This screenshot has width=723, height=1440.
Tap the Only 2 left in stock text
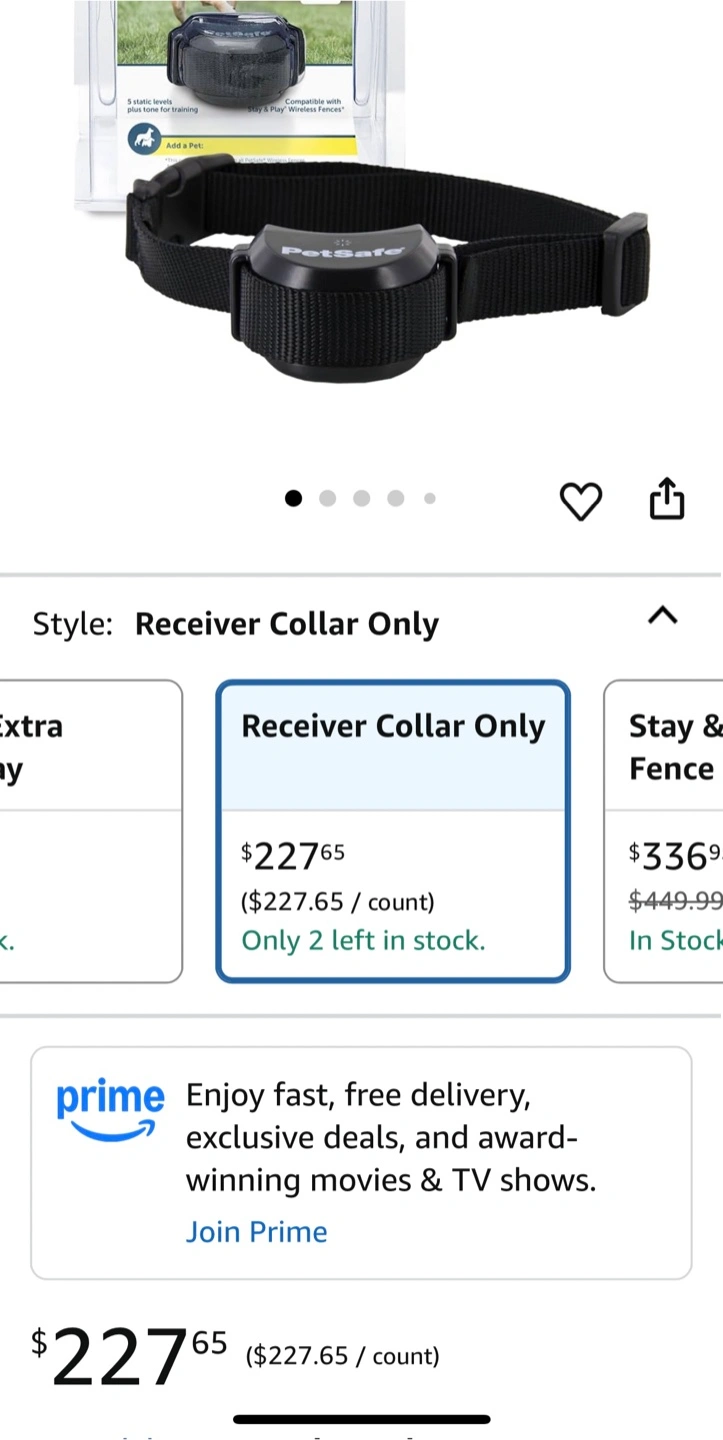point(363,941)
